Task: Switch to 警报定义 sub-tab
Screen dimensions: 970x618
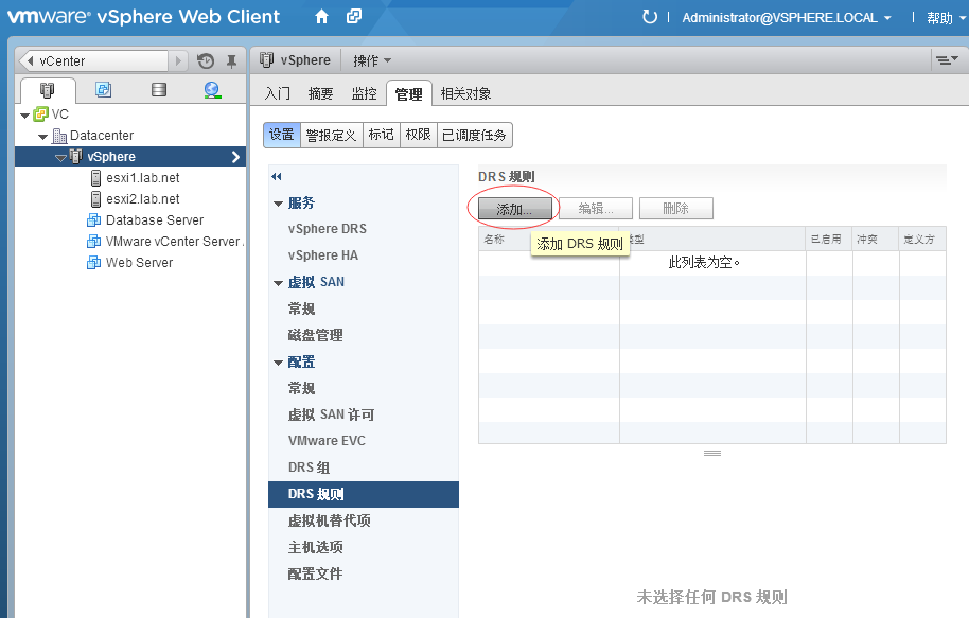Action: (x=332, y=135)
